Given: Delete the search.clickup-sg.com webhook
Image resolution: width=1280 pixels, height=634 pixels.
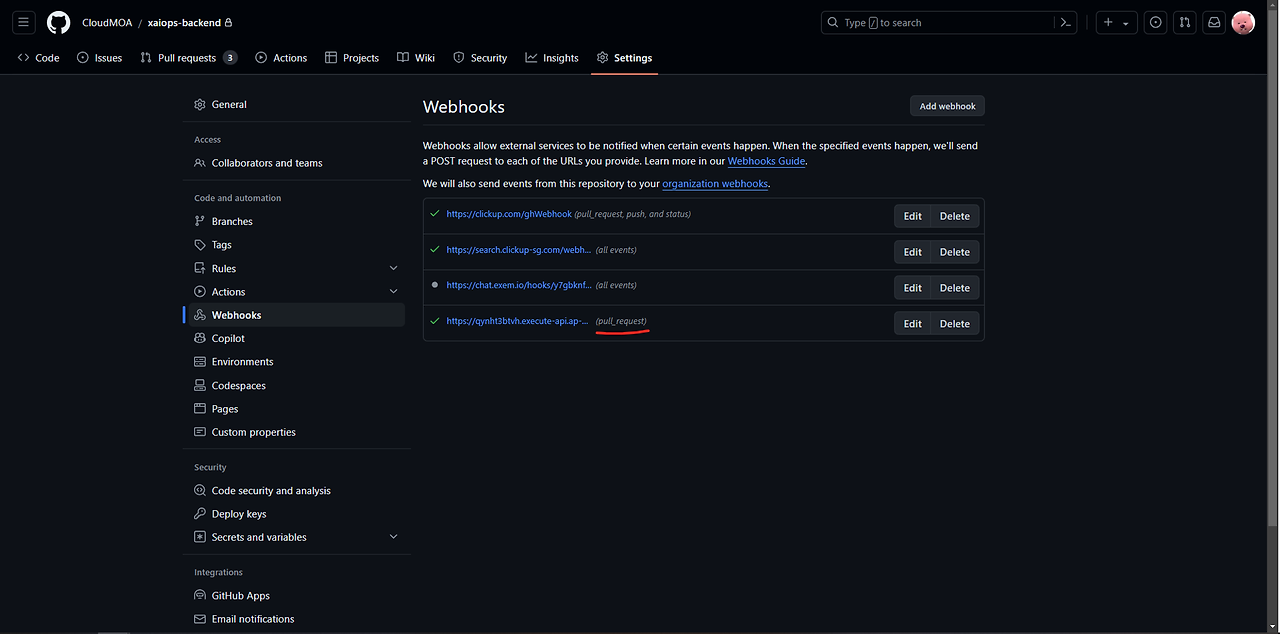Looking at the screenshot, I should (955, 252).
